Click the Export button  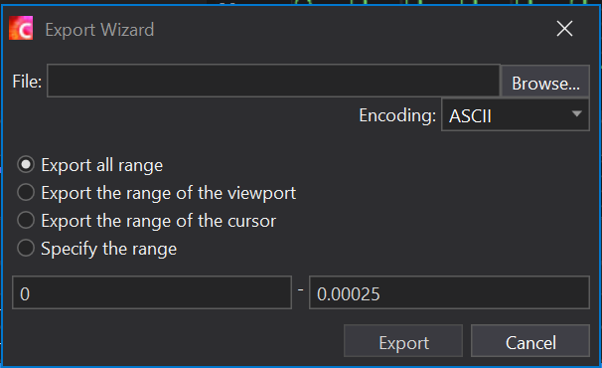[404, 341]
